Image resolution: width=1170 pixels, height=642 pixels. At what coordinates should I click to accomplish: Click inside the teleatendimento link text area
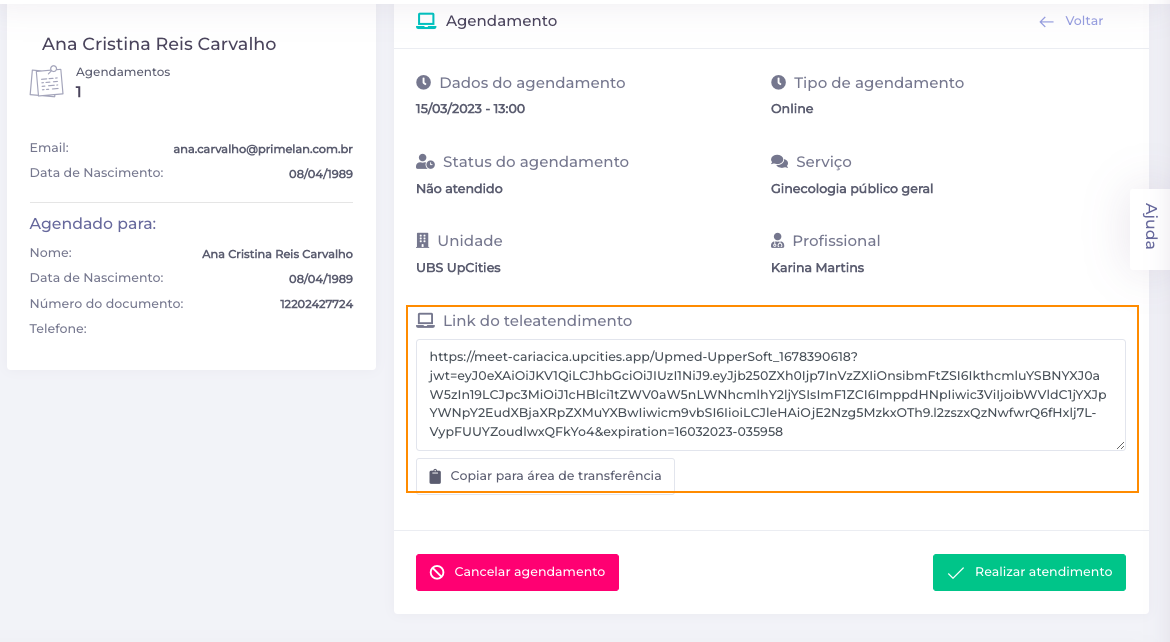tap(771, 395)
